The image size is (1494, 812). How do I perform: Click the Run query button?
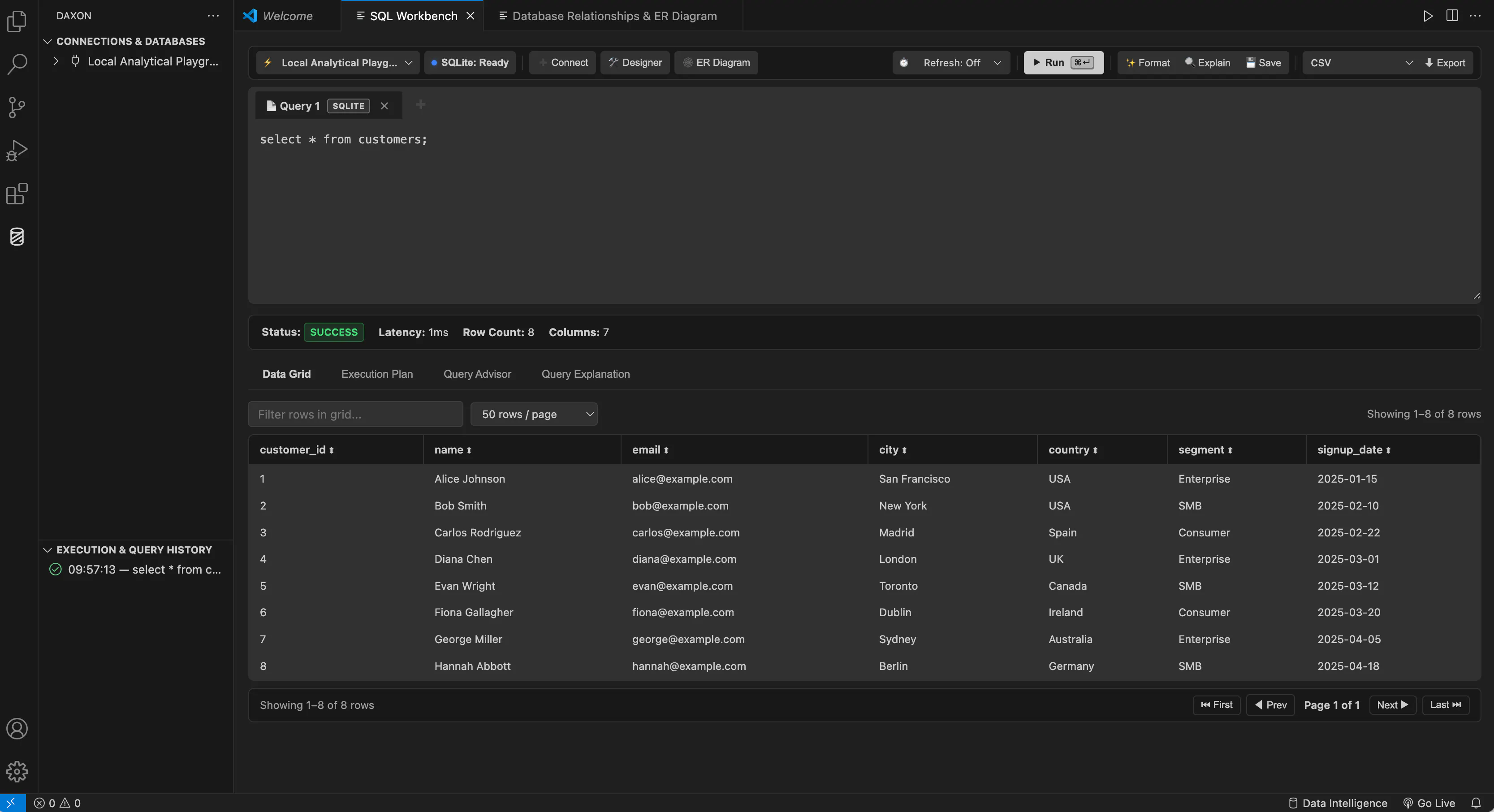[x=1063, y=63]
